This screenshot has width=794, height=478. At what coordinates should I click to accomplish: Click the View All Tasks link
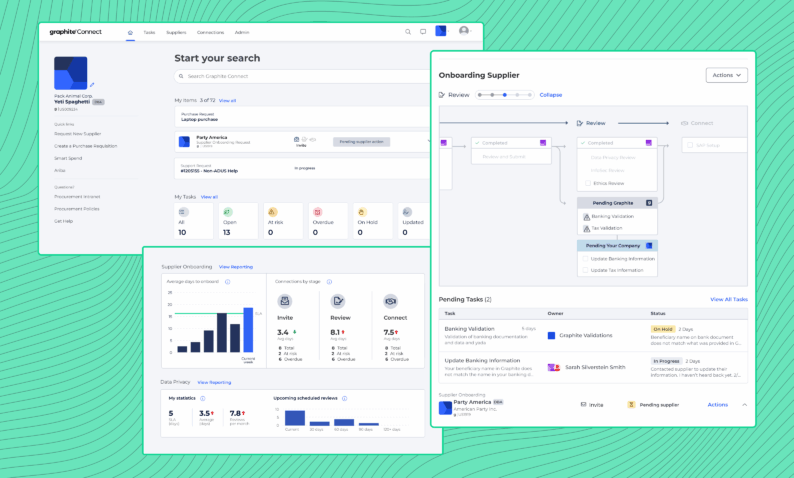(728, 299)
